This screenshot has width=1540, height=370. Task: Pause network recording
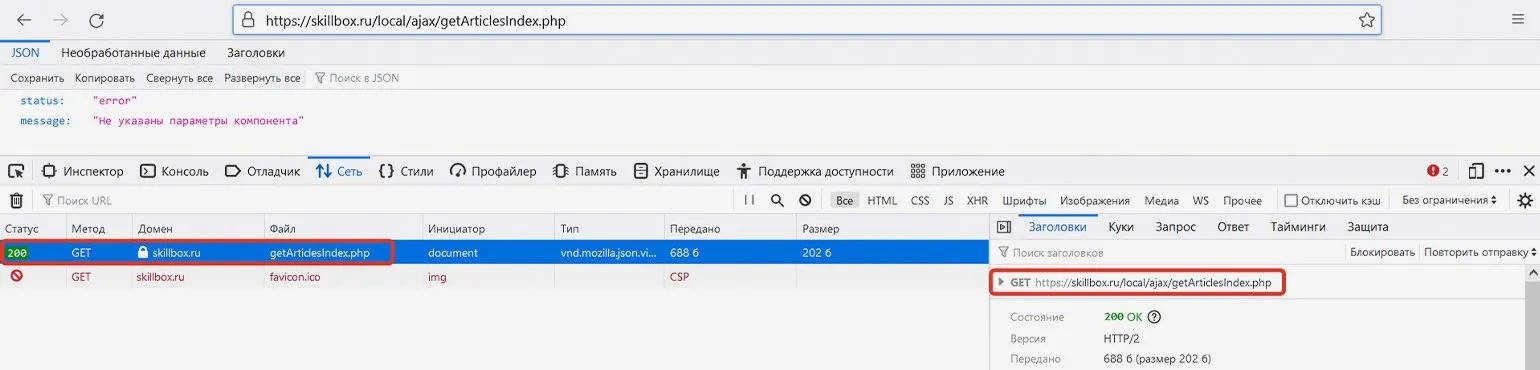tap(750, 200)
